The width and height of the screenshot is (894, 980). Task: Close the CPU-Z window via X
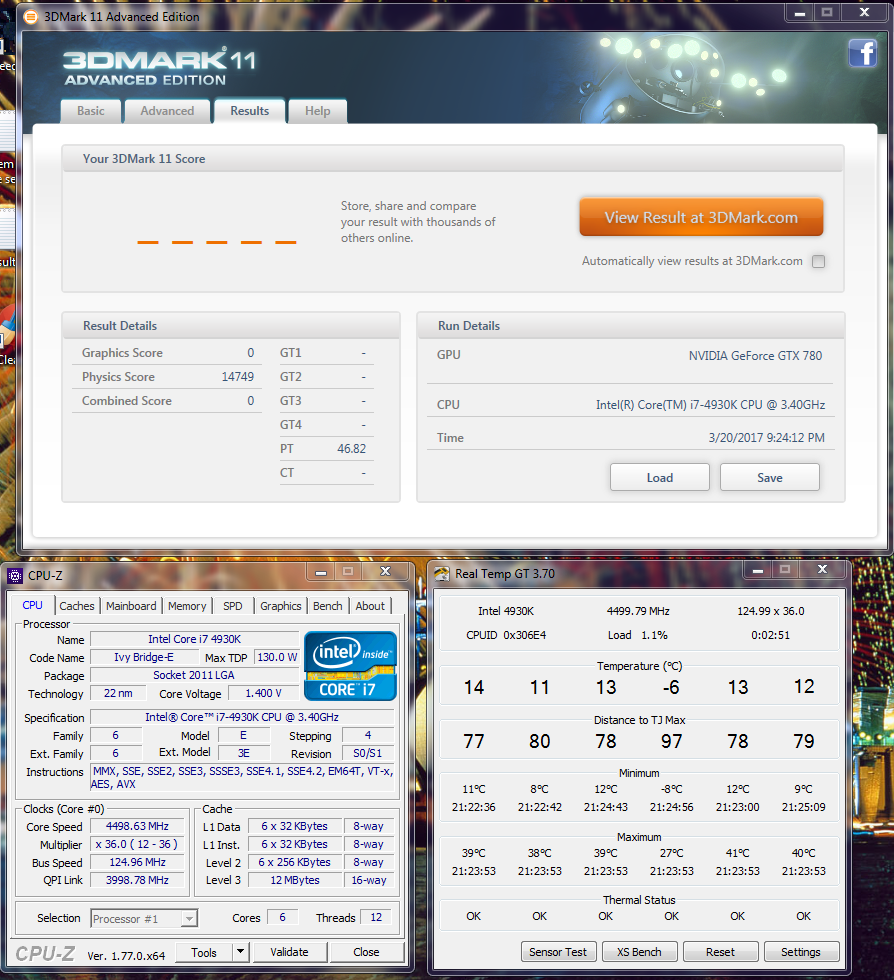point(386,572)
